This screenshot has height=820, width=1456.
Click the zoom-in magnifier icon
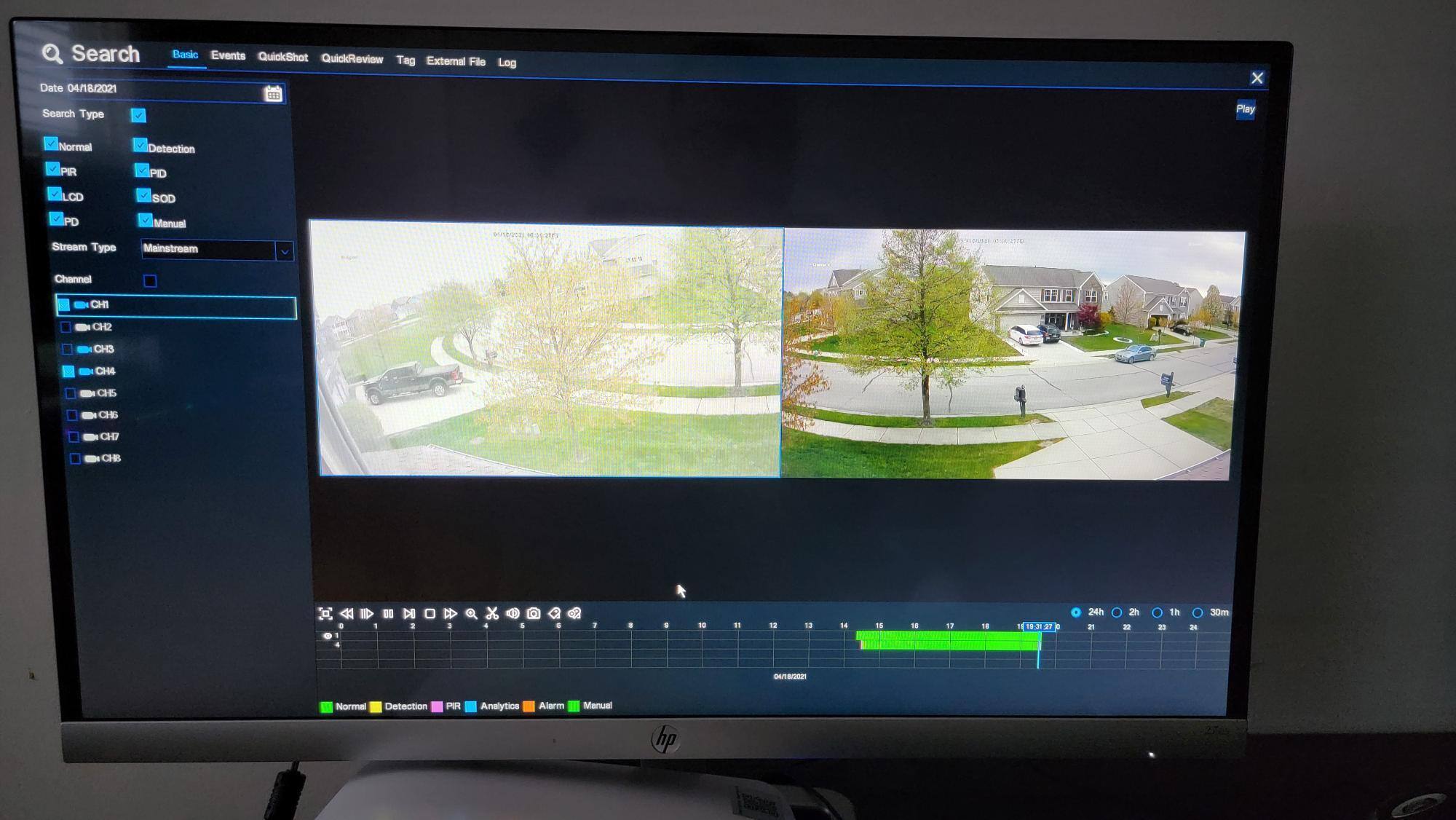click(471, 614)
